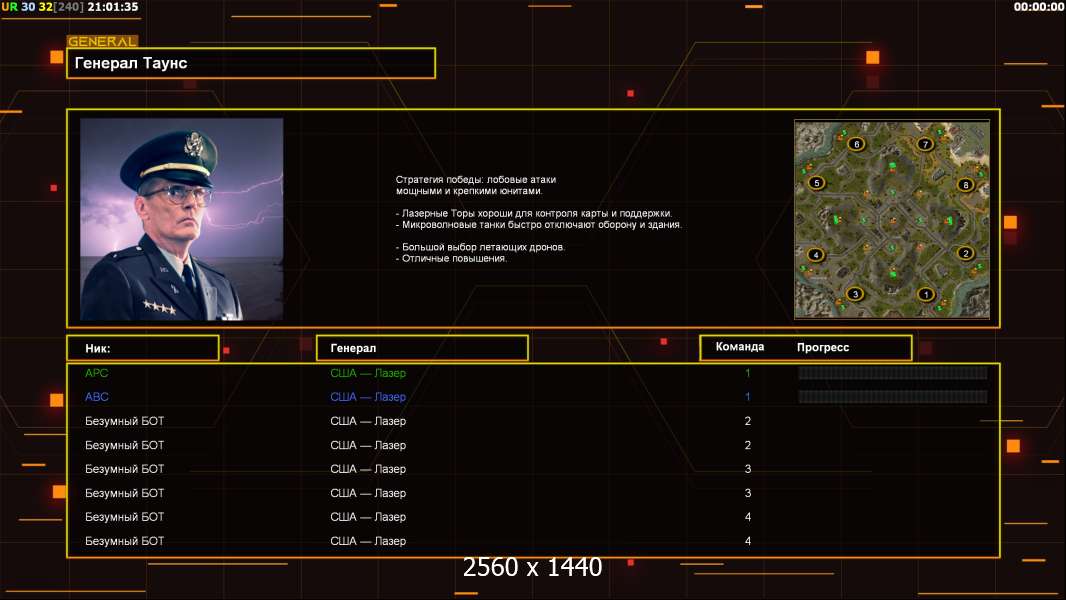Click the first 'Безумный БОТ' row
Viewport: 1066px width, 600px height.
coord(125,421)
